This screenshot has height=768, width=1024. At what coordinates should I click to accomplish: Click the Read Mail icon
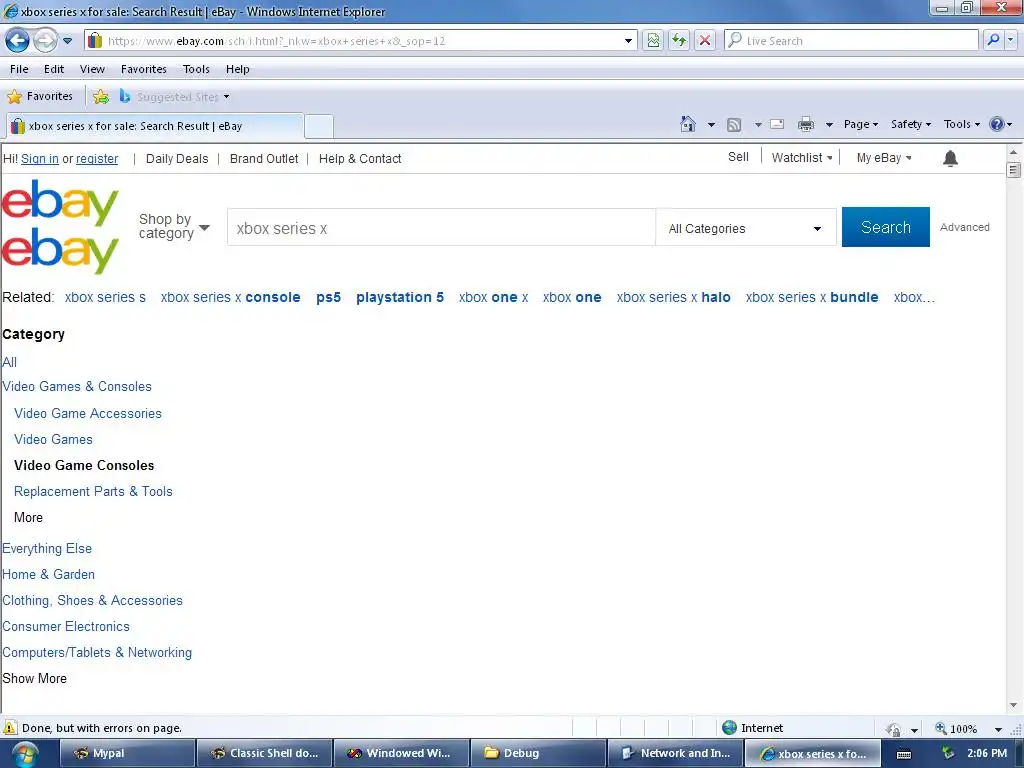coord(777,124)
